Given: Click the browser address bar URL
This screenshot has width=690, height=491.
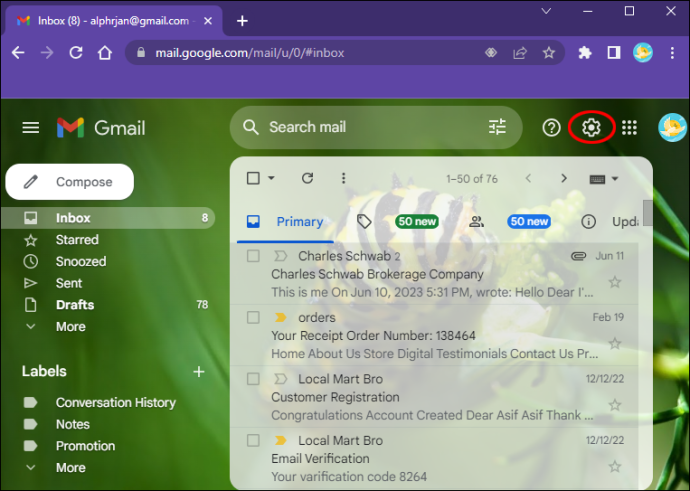Looking at the screenshot, I should click(250, 53).
